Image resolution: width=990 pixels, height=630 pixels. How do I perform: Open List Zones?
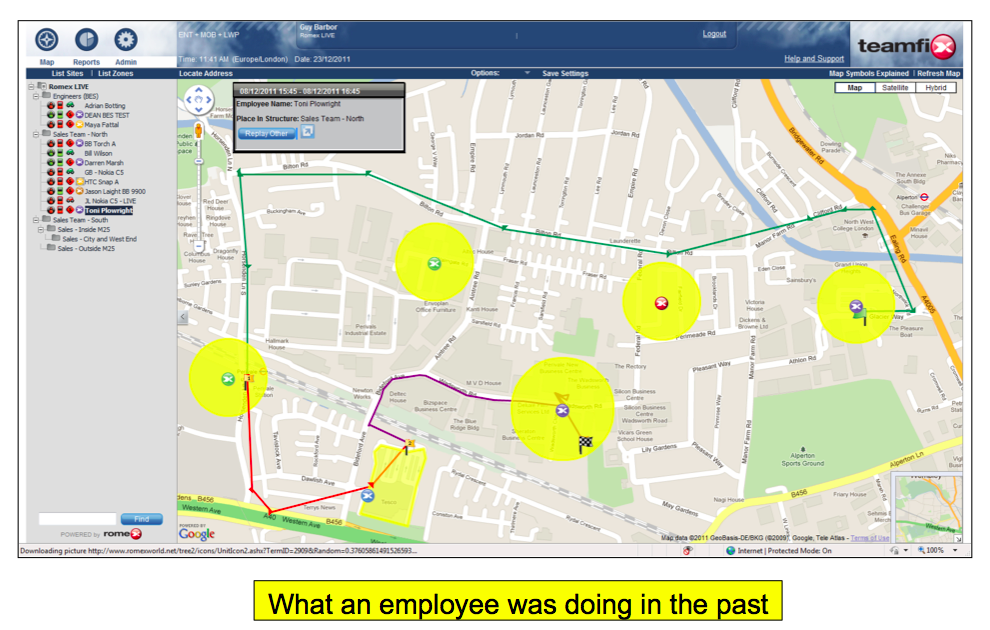116,73
